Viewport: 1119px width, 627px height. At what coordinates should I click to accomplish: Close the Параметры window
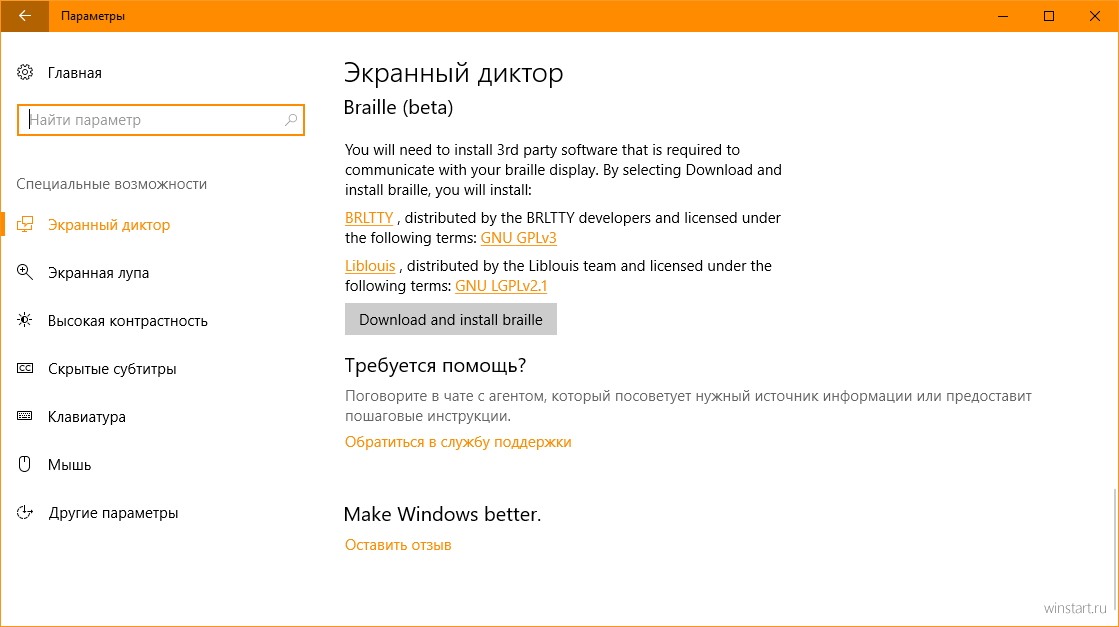point(1095,16)
